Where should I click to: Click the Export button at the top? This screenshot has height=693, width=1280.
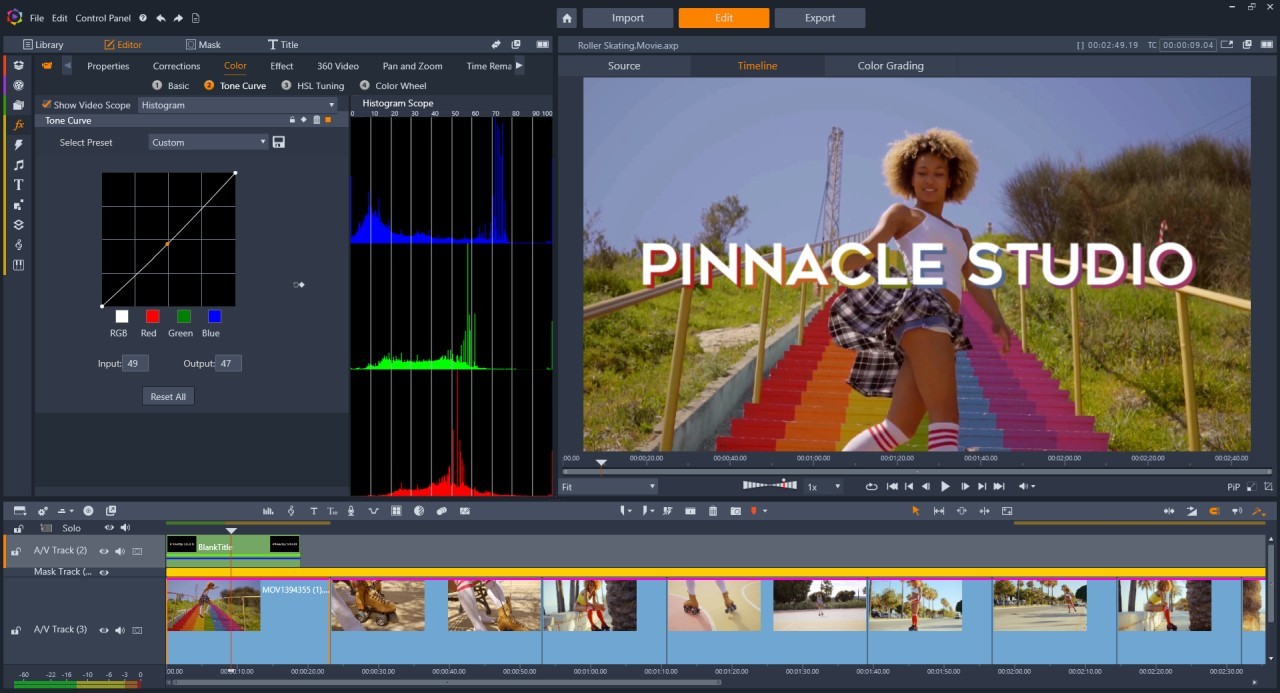click(x=819, y=17)
